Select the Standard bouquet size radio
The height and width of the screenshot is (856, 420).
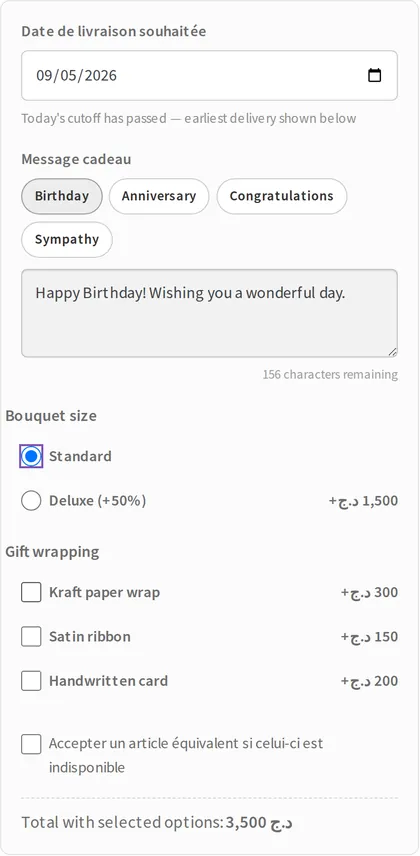[x=31, y=456]
